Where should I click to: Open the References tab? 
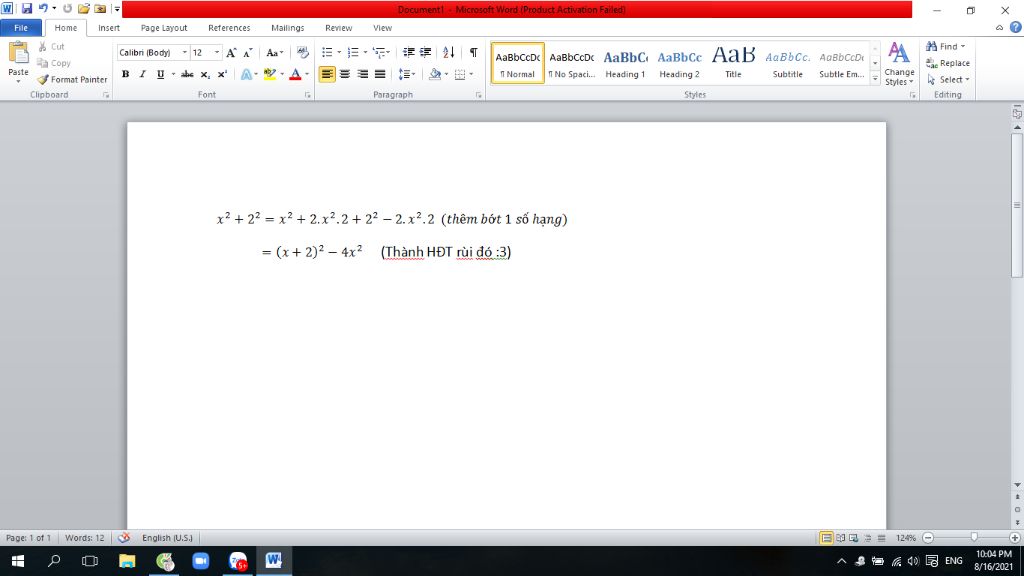229,28
